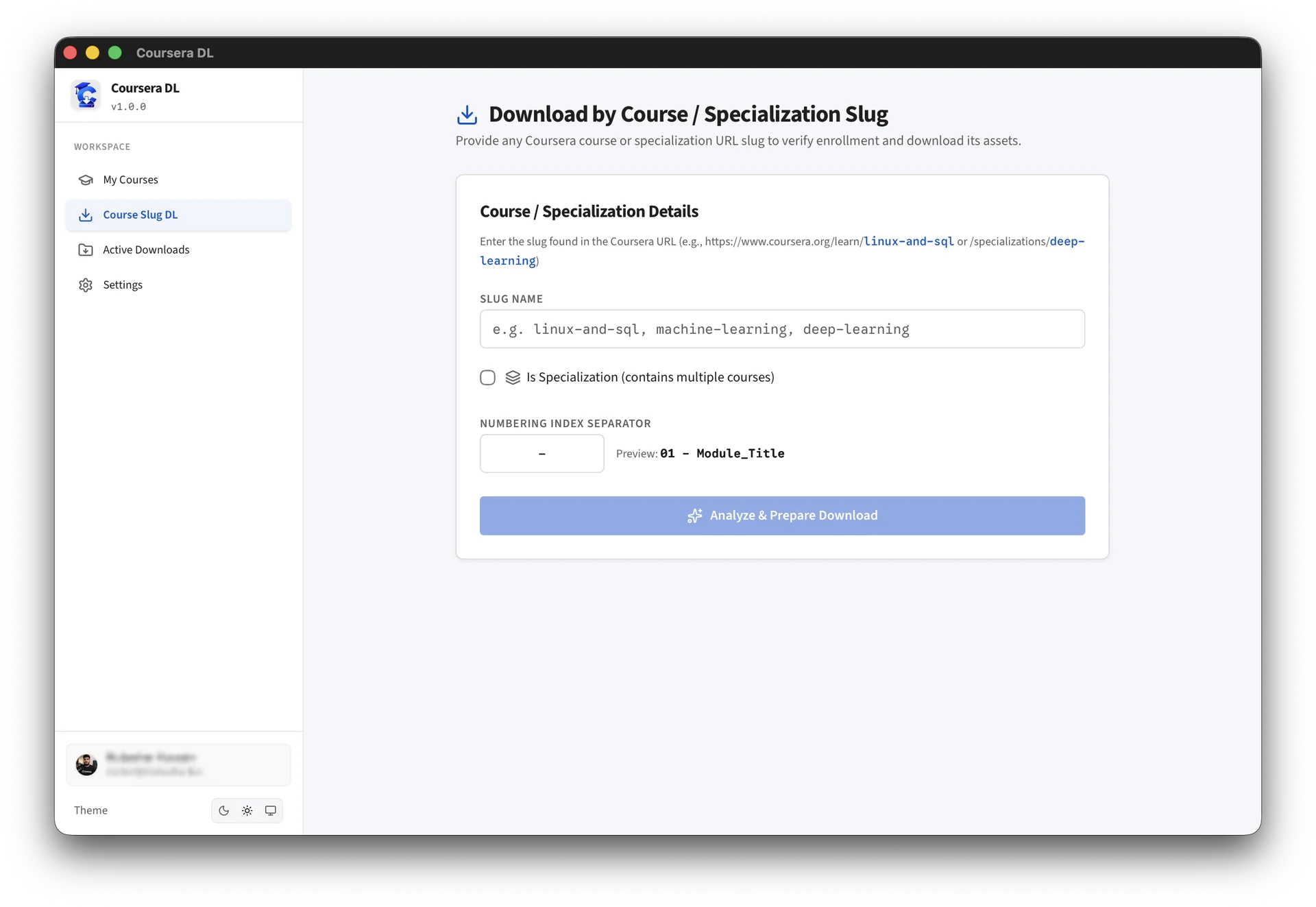The image size is (1316, 907).
Task: Click Analyze & Prepare Download button
Action: [782, 516]
